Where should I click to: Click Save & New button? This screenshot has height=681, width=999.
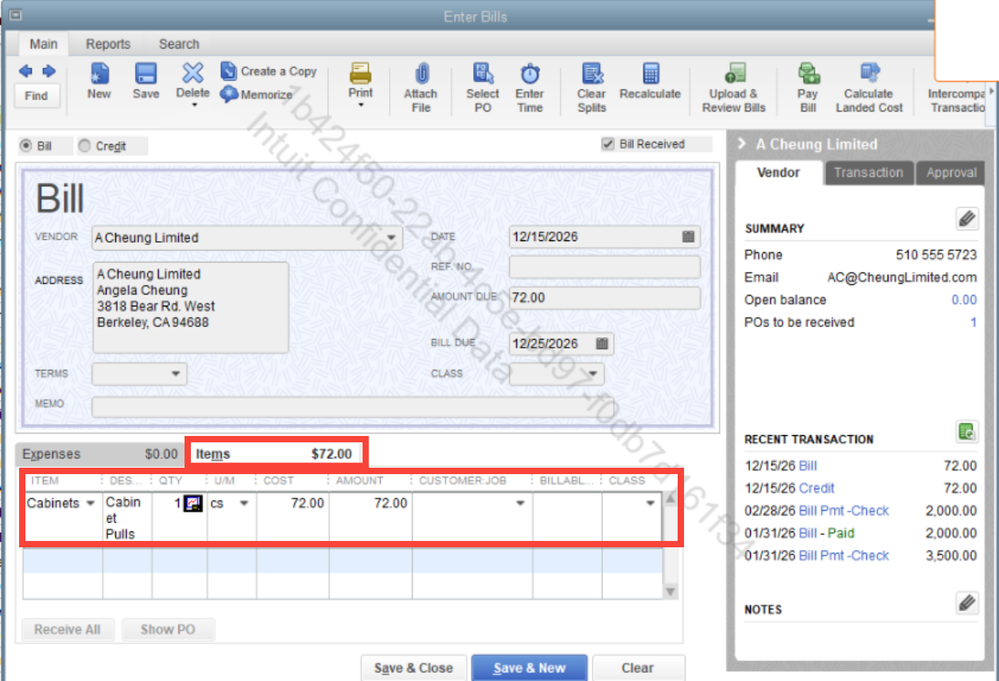(529, 668)
